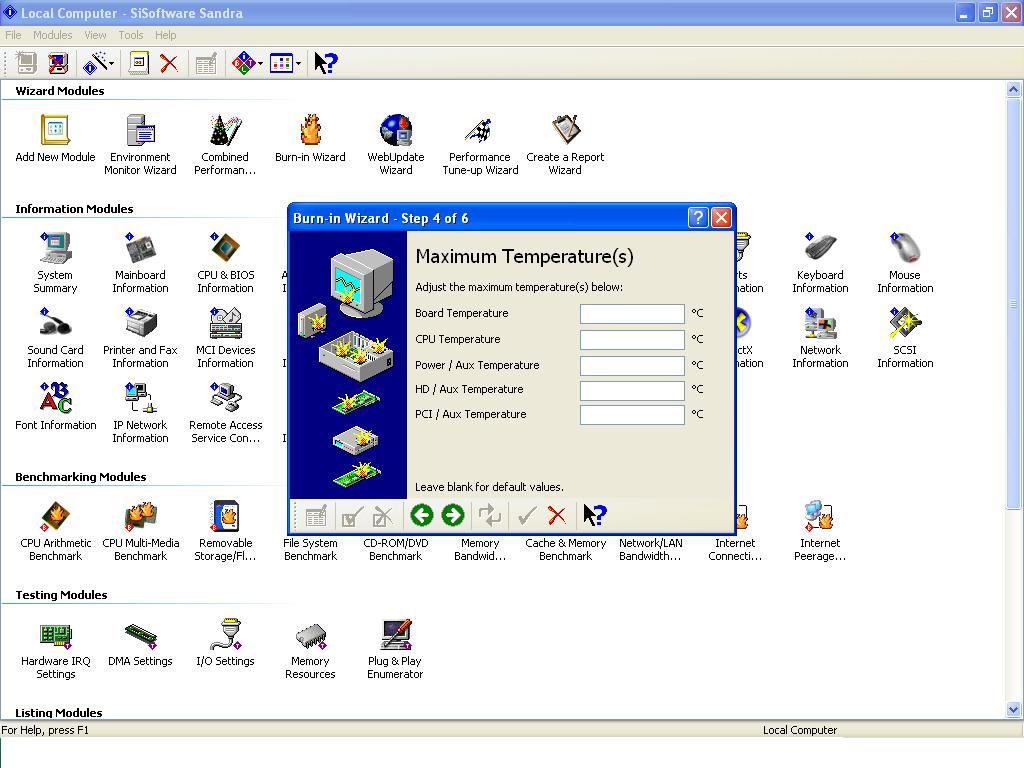Click the HD / Aux Temperature field
The image size is (1024, 768).
click(632, 391)
